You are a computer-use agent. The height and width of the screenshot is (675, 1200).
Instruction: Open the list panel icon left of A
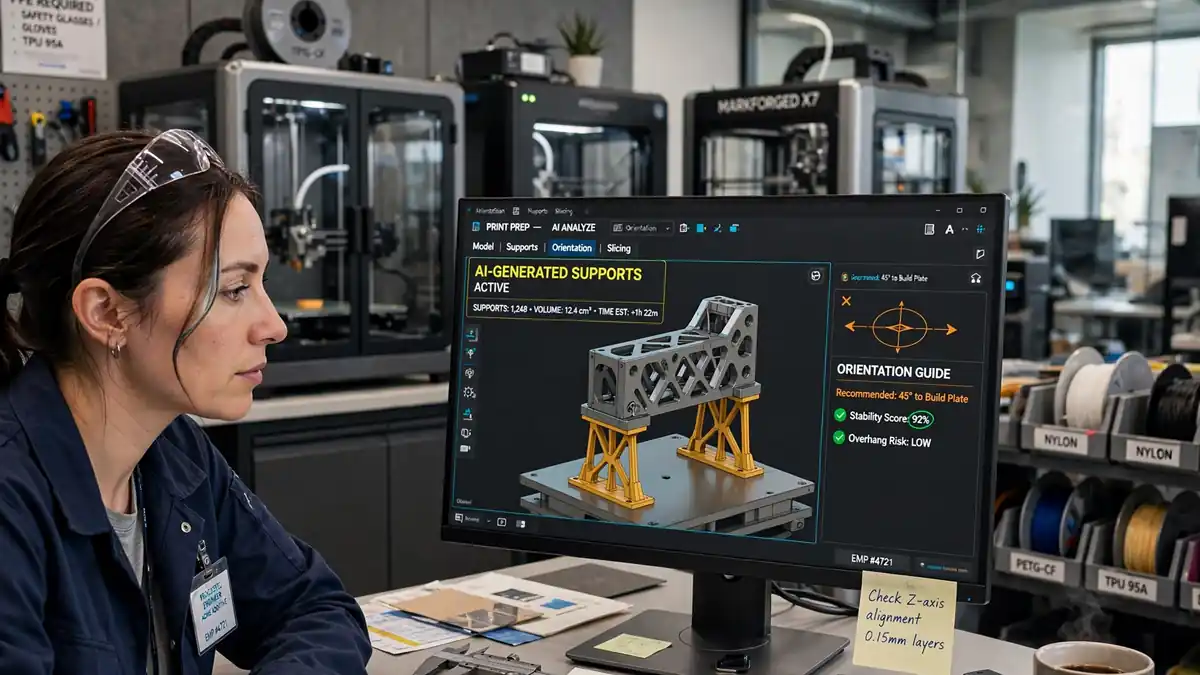pos(930,230)
